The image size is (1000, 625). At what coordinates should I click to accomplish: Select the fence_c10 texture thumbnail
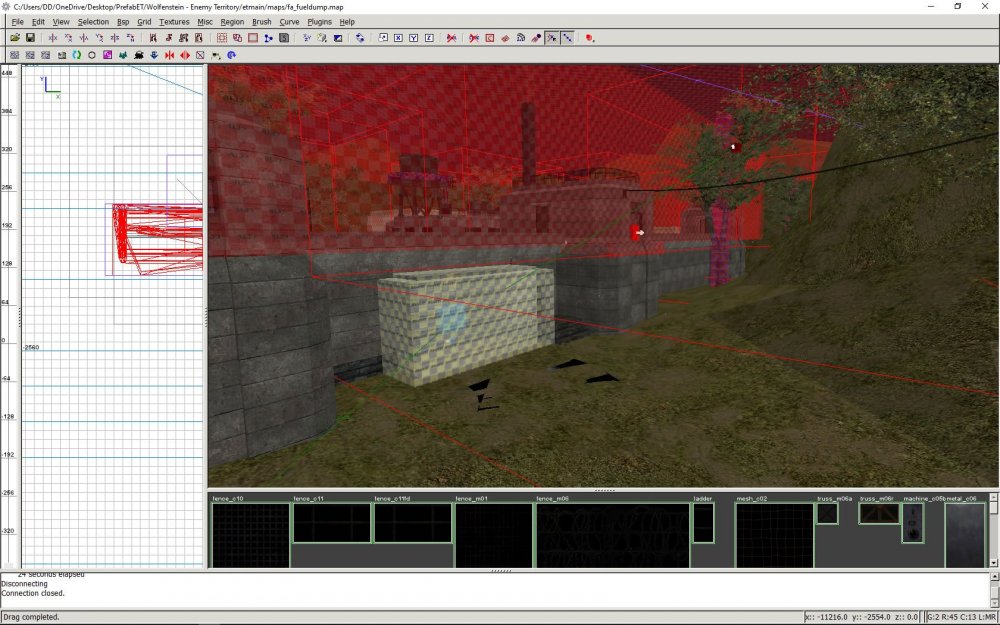point(251,535)
